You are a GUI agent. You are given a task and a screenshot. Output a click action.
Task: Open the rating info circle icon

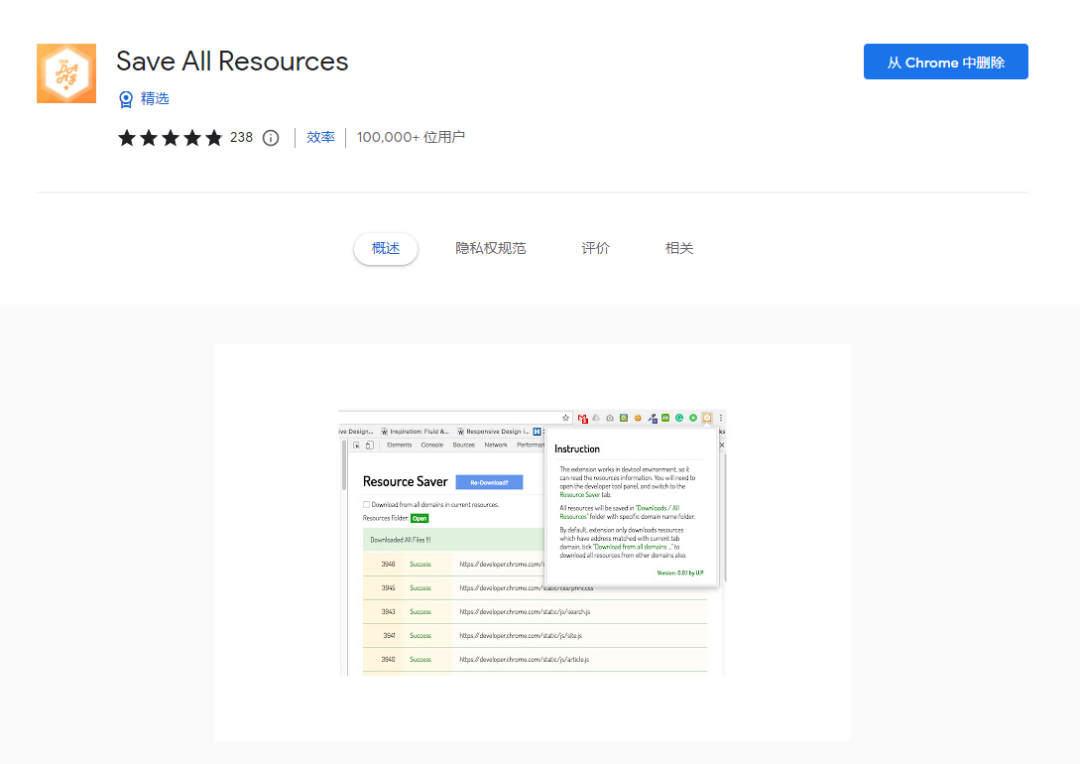(x=271, y=138)
